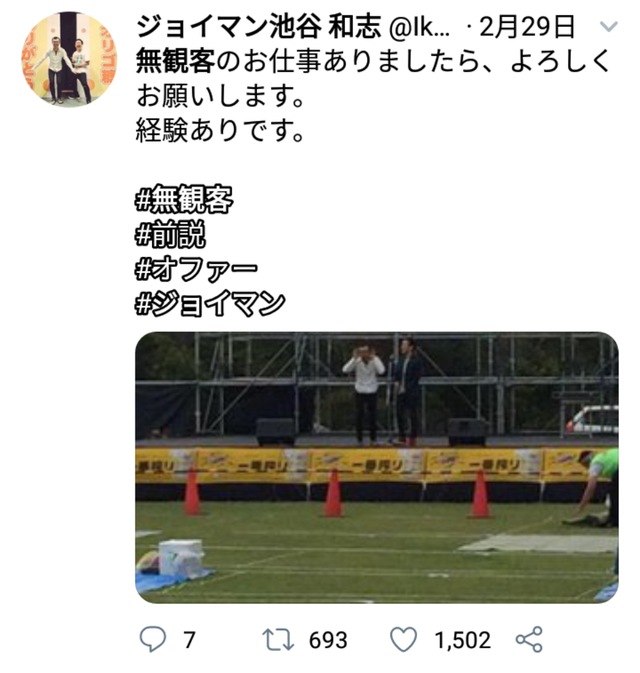Retweet using the retweet arrows icon
640x673 pixels.
(278, 640)
